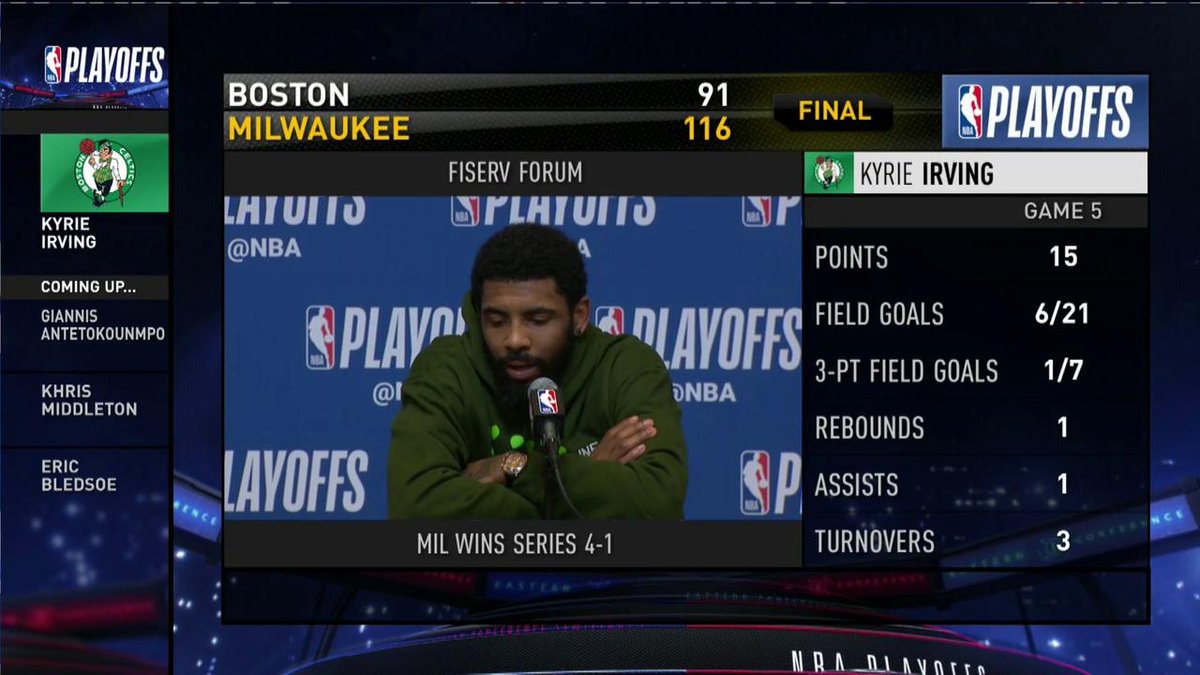Screen dimensions: 1200x675
Task: Click the points value 15
Action: click(1063, 257)
